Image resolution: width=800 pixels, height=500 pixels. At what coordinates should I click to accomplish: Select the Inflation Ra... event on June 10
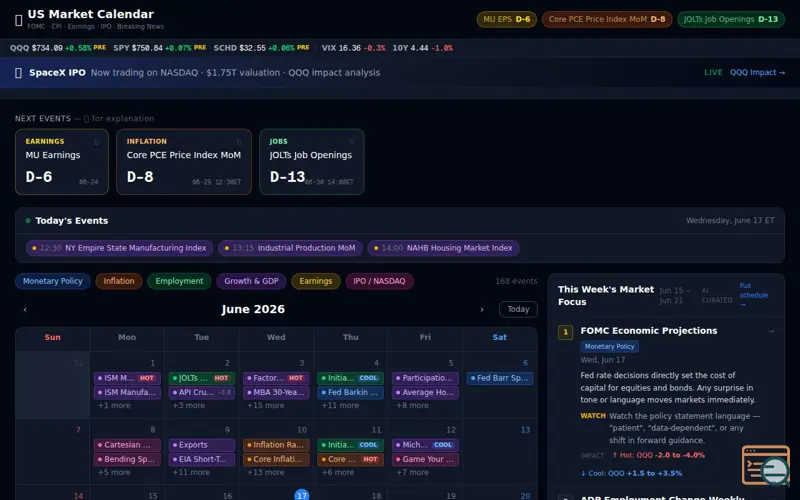[276, 445]
